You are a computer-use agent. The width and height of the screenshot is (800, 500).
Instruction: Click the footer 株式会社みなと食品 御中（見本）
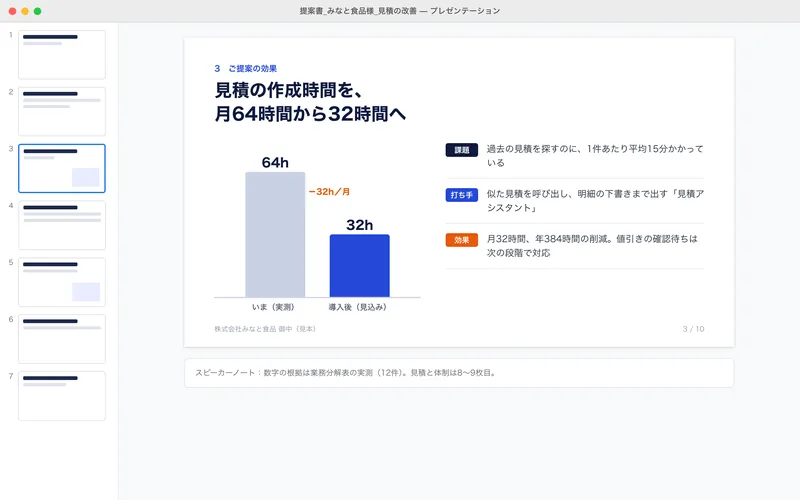pyautogui.click(x=265, y=329)
